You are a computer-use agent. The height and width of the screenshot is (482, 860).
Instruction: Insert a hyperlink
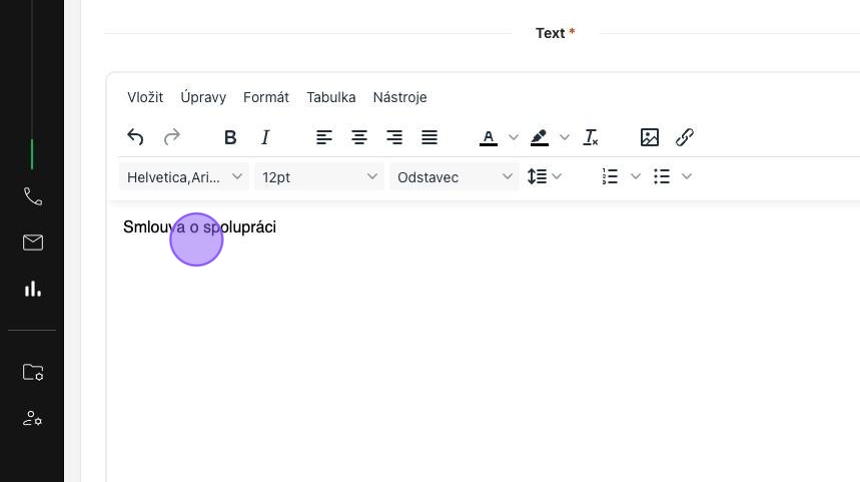(x=684, y=137)
